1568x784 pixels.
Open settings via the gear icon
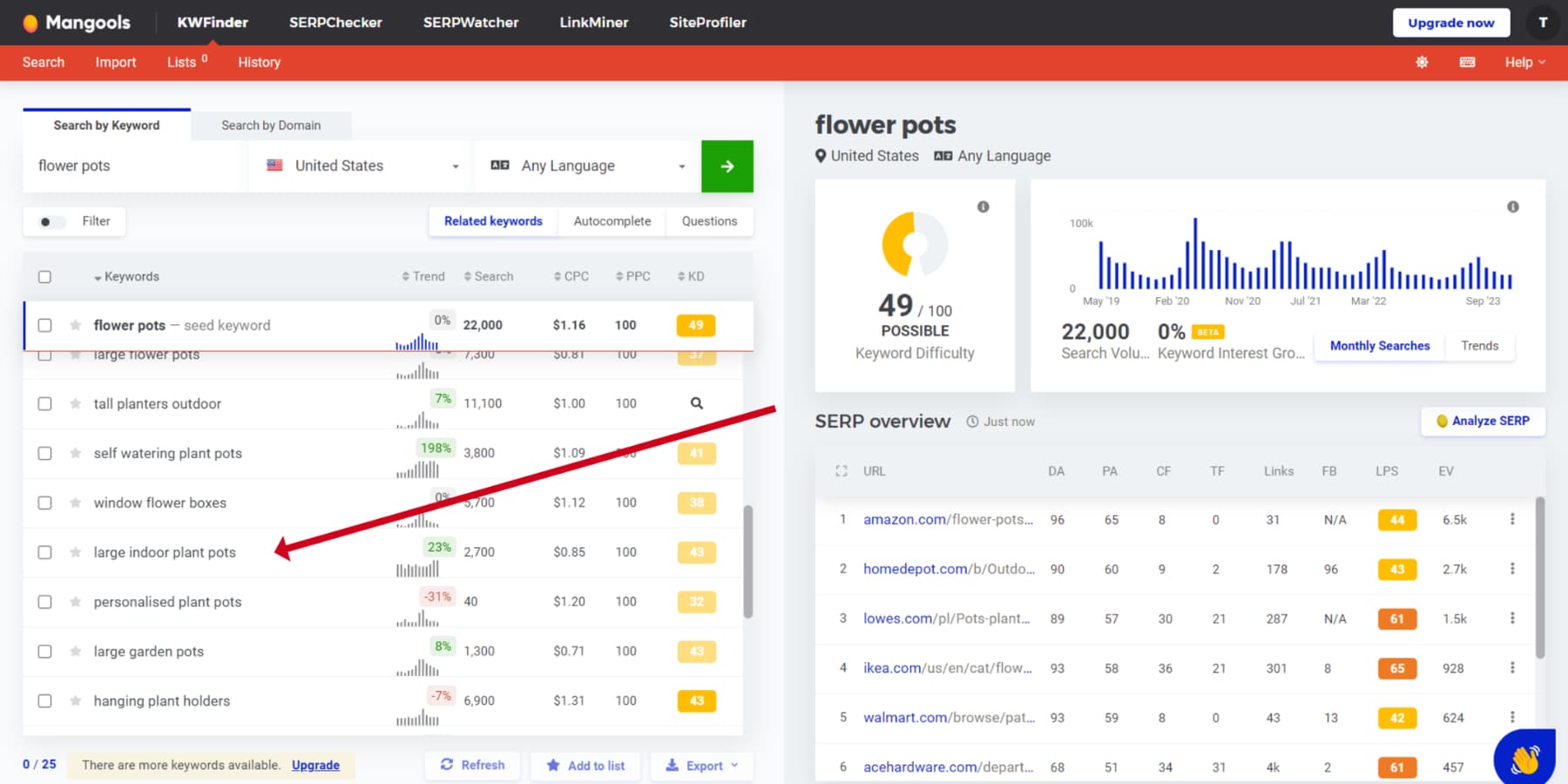tap(1422, 62)
